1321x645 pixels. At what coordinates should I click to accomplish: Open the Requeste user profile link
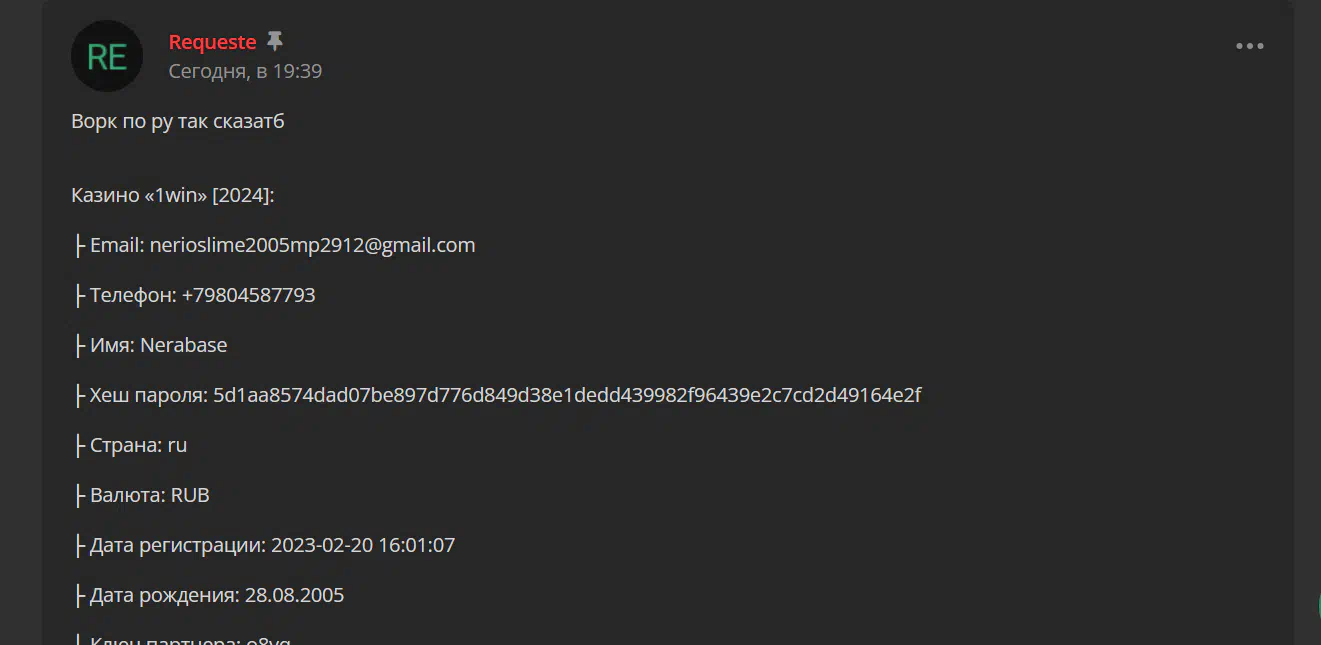212,42
